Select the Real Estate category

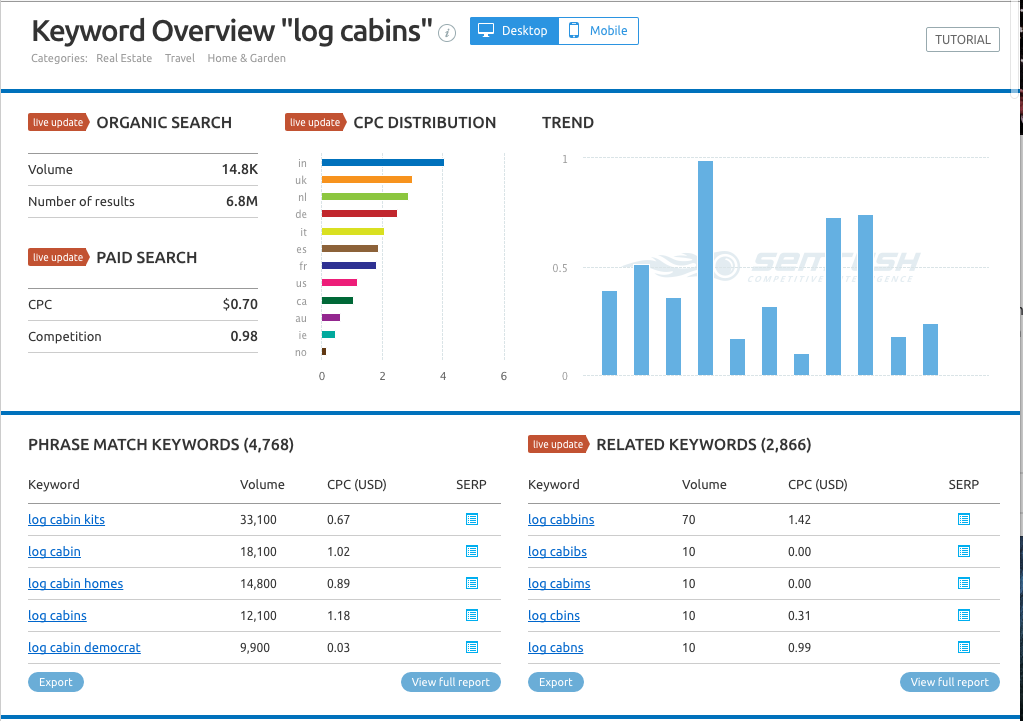coord(124,58)
